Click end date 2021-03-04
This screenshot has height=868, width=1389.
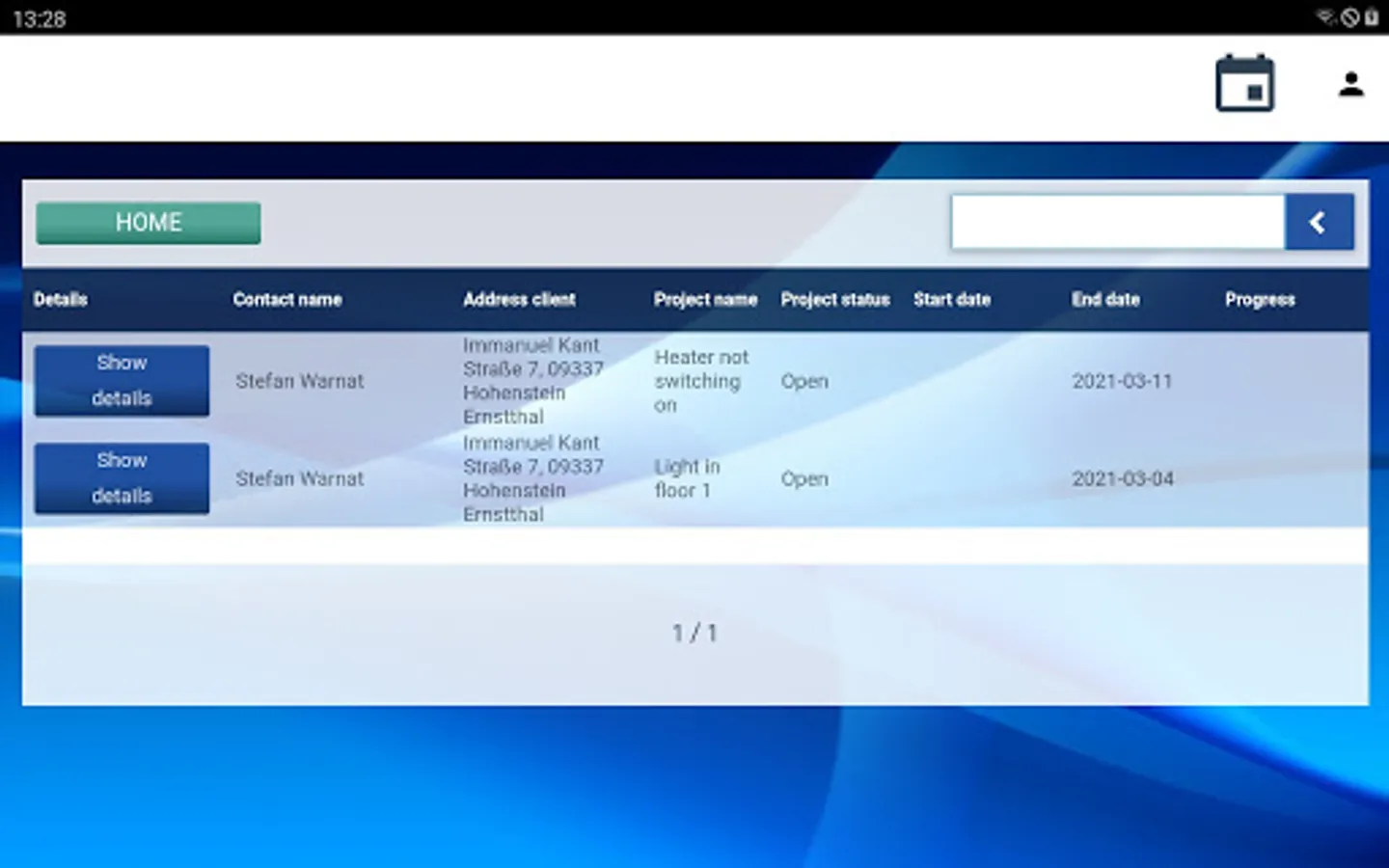[1123, 478]
